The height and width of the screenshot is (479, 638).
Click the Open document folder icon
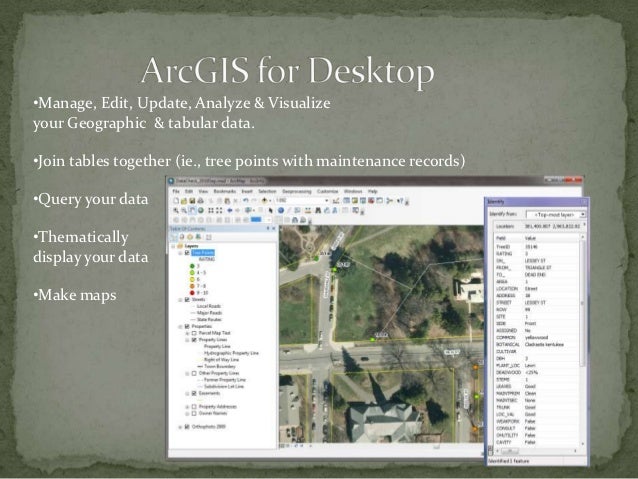click(184, 201)
